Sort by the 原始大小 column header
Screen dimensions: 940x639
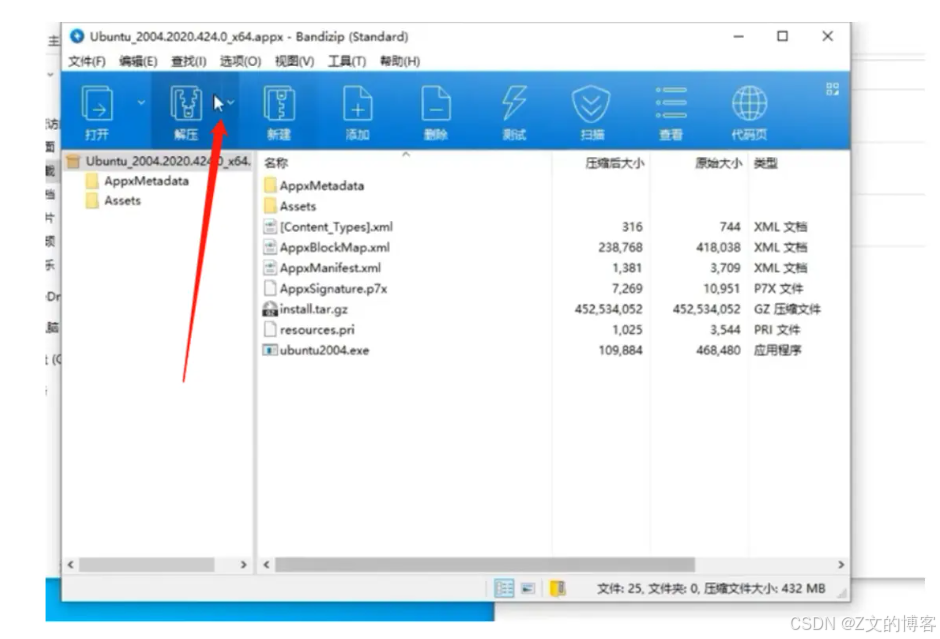718,163
